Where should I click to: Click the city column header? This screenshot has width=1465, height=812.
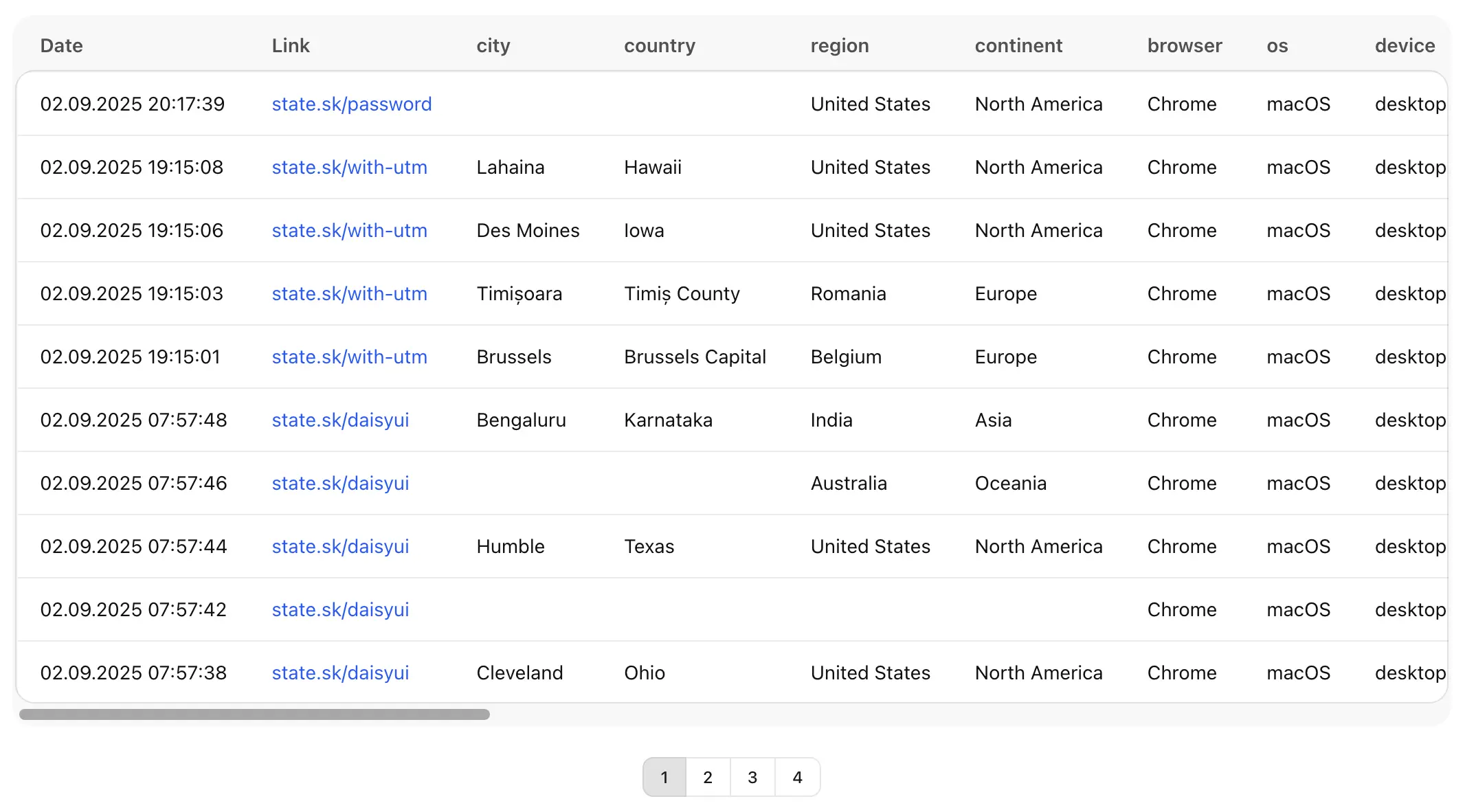[x=493, y=45]
